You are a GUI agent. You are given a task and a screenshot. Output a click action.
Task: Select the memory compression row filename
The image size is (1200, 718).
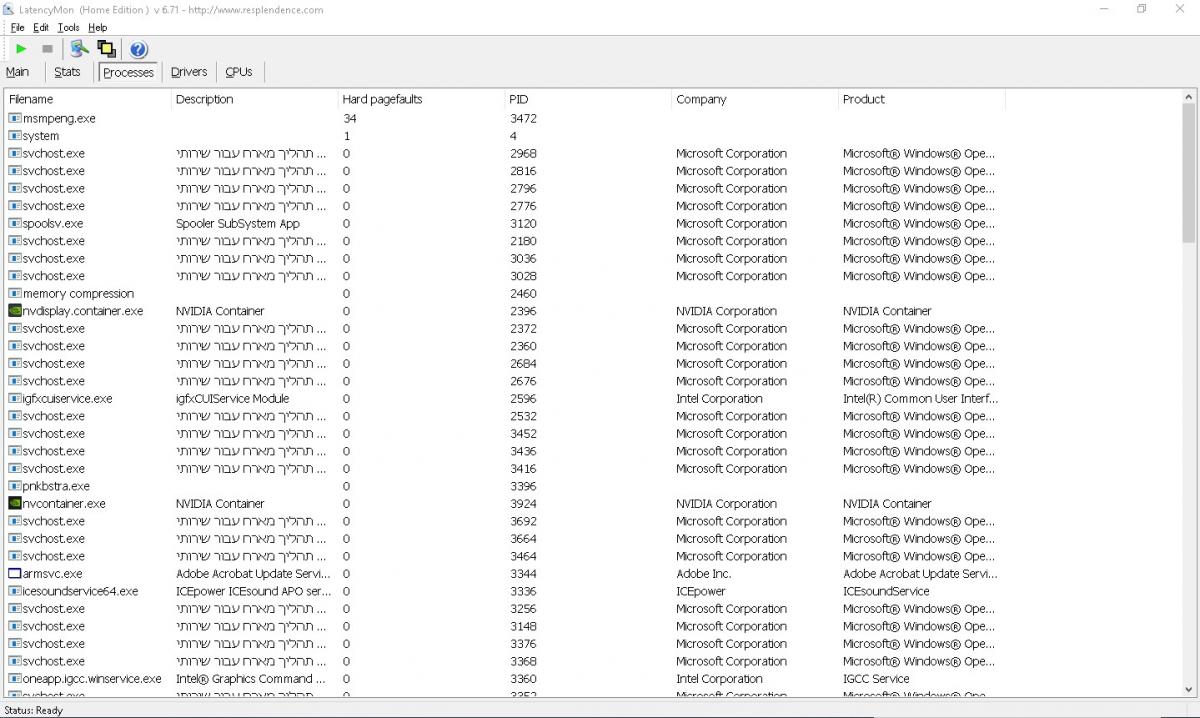(x=78, y=293)
